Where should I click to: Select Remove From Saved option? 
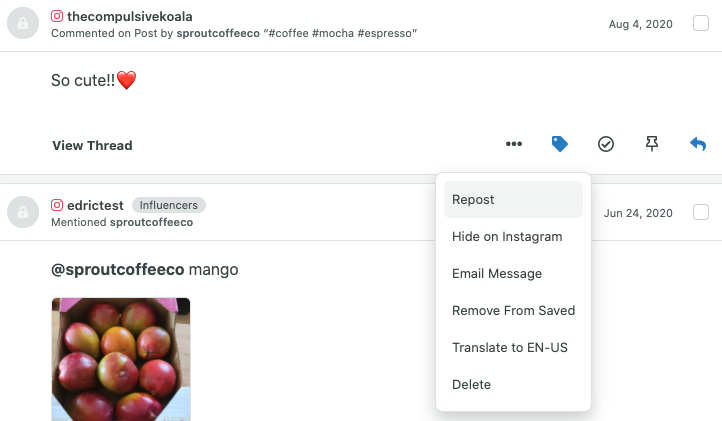513,310
